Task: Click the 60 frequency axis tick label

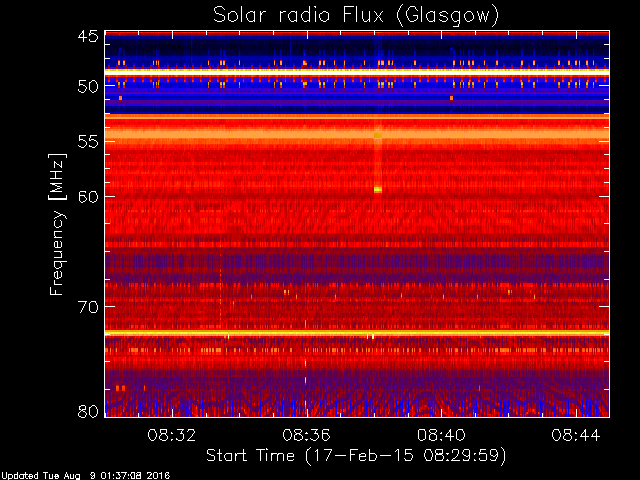Action: point(88,196)
